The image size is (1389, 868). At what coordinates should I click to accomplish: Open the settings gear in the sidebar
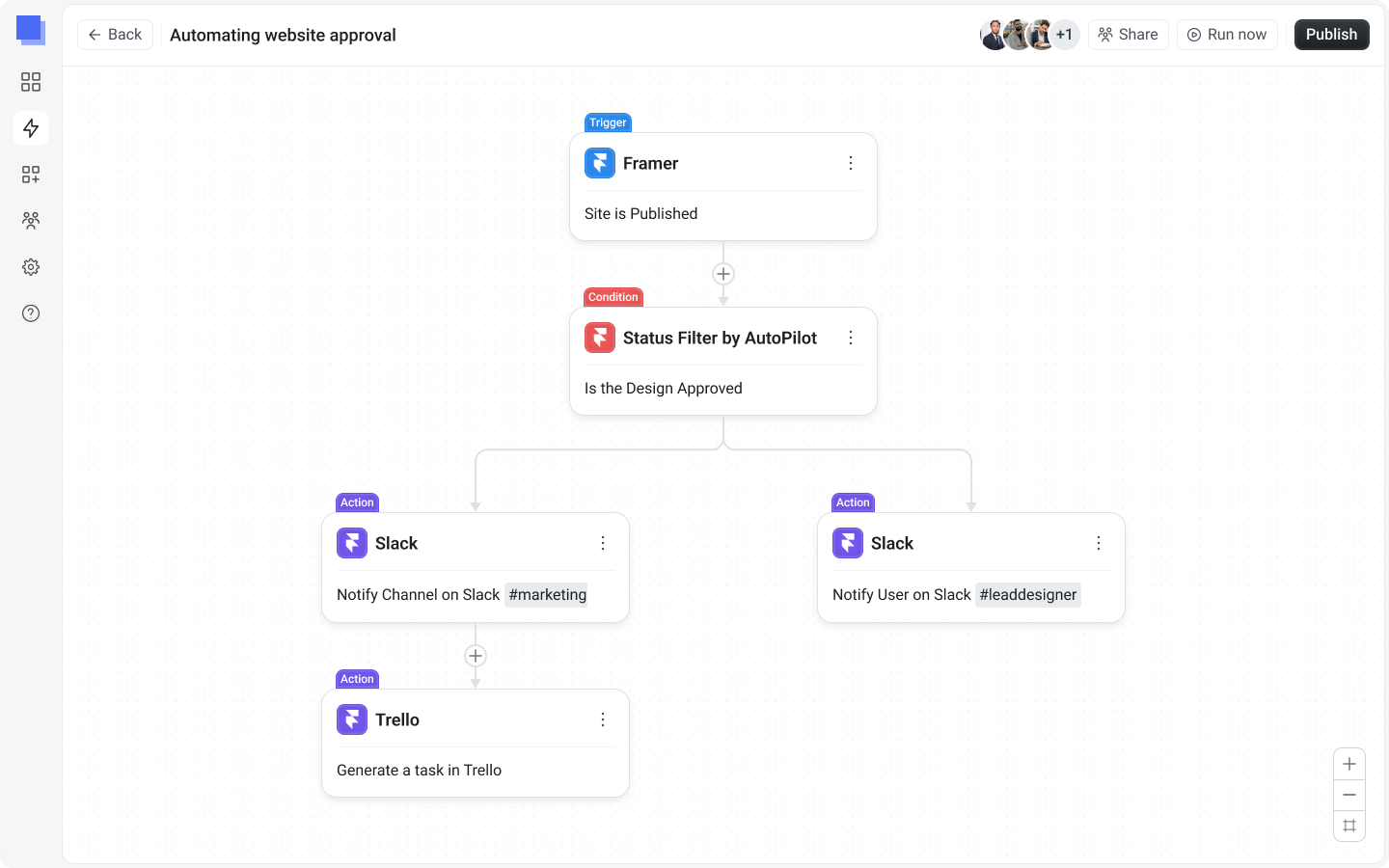30,266
